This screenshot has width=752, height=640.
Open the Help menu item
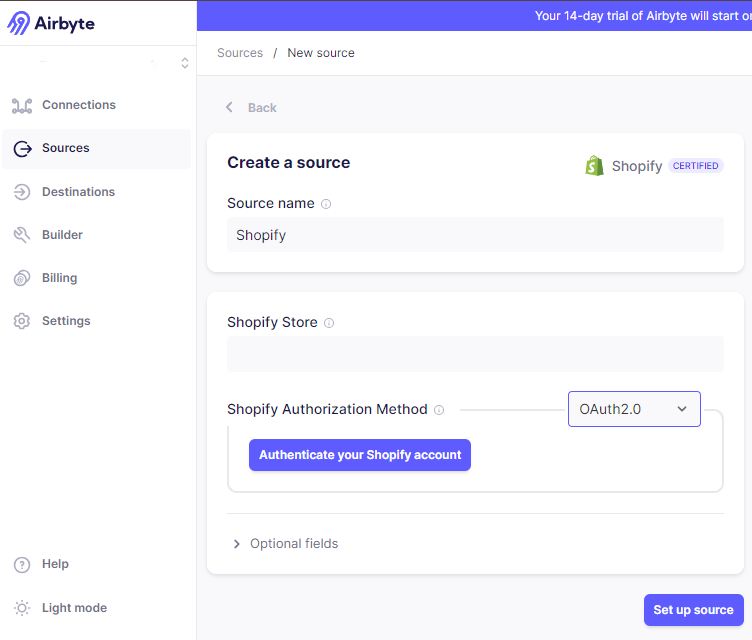tap(55, 564)
